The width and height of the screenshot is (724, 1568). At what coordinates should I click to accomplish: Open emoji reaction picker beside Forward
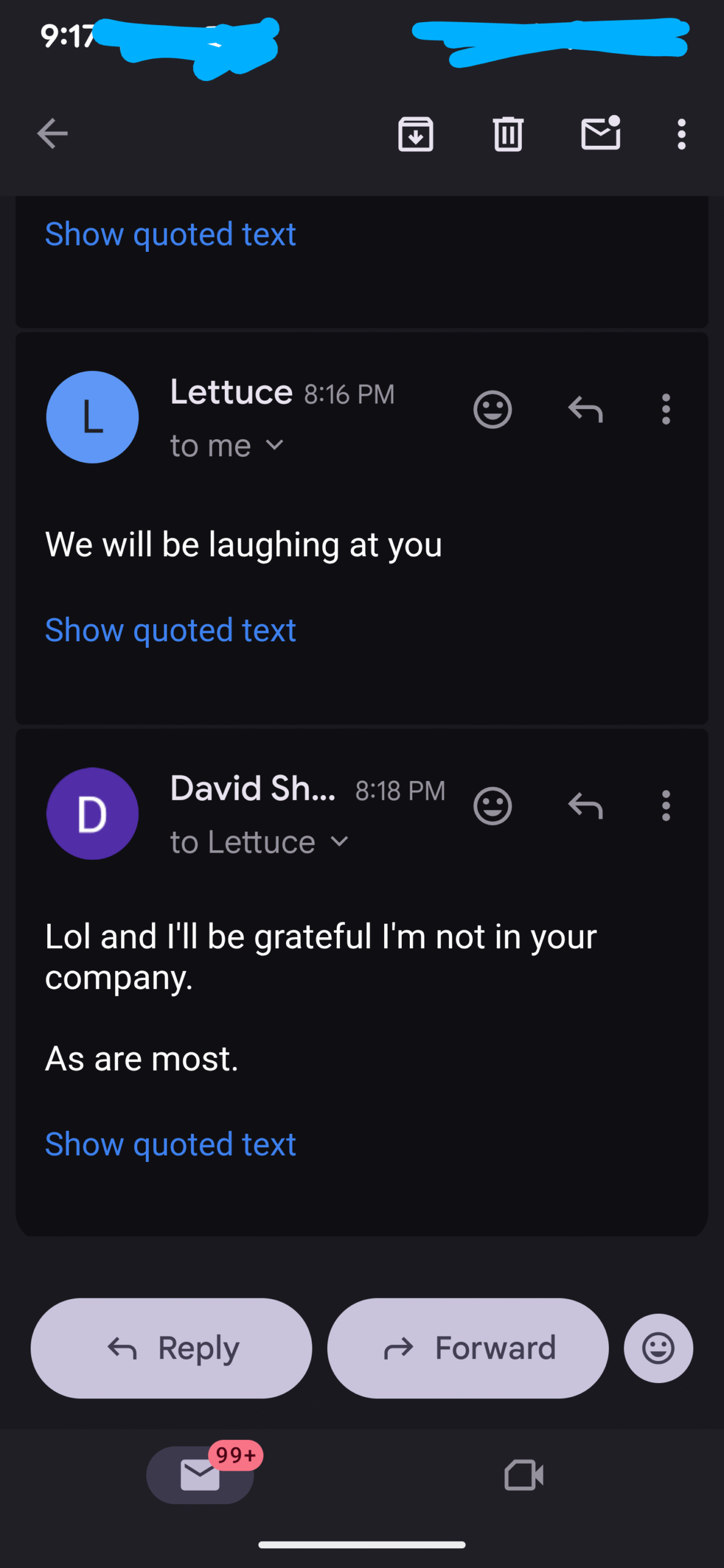658,1348
